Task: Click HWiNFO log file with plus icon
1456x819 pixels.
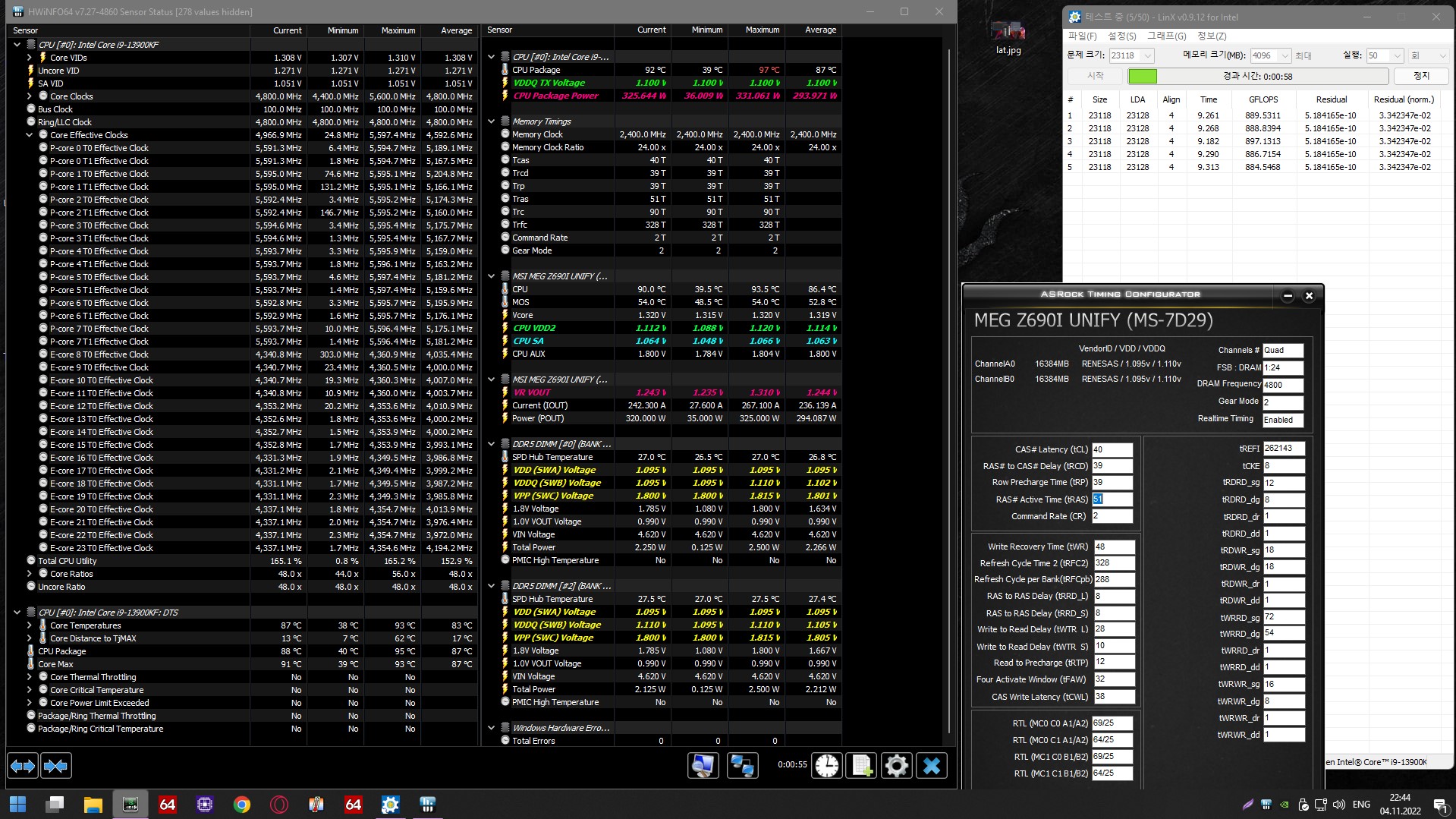Action: click(x=862, y=766)
